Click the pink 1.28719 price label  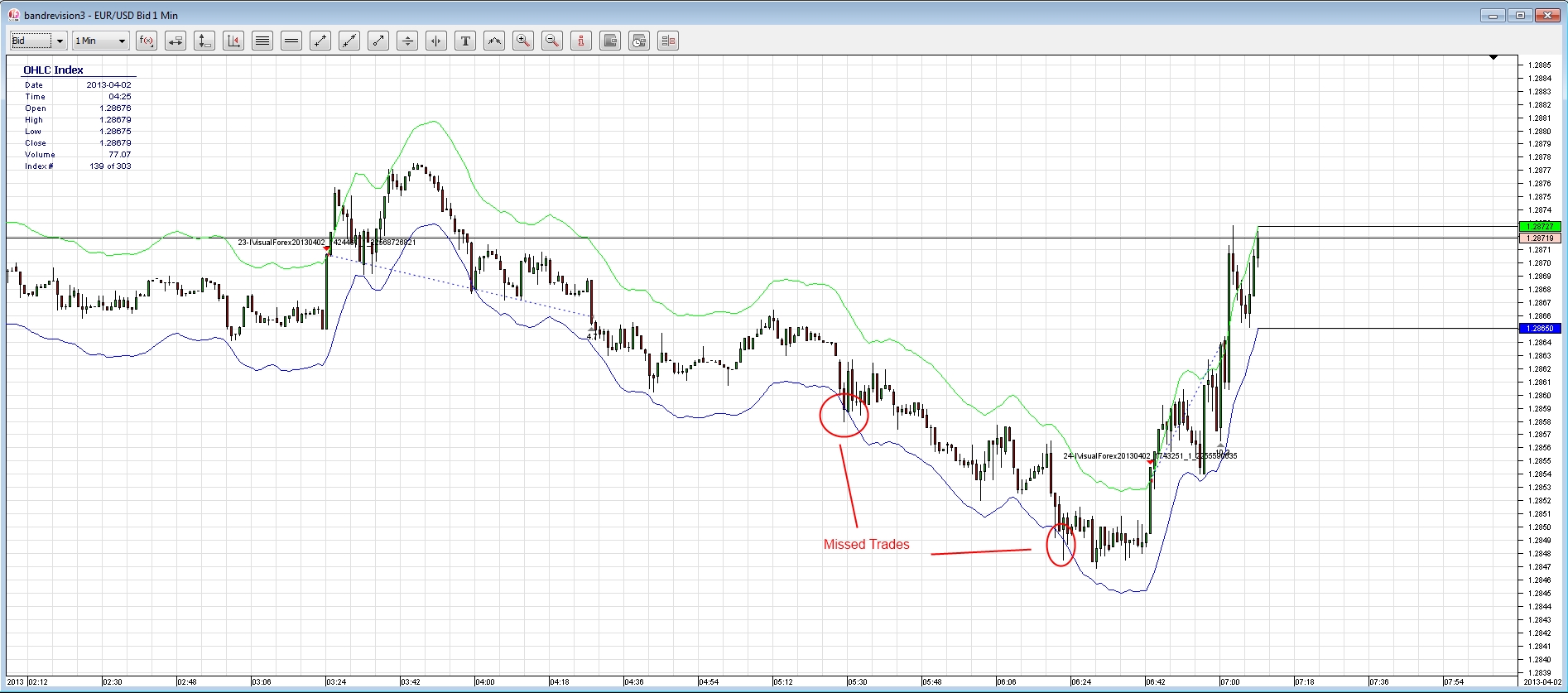point(1540,238)
